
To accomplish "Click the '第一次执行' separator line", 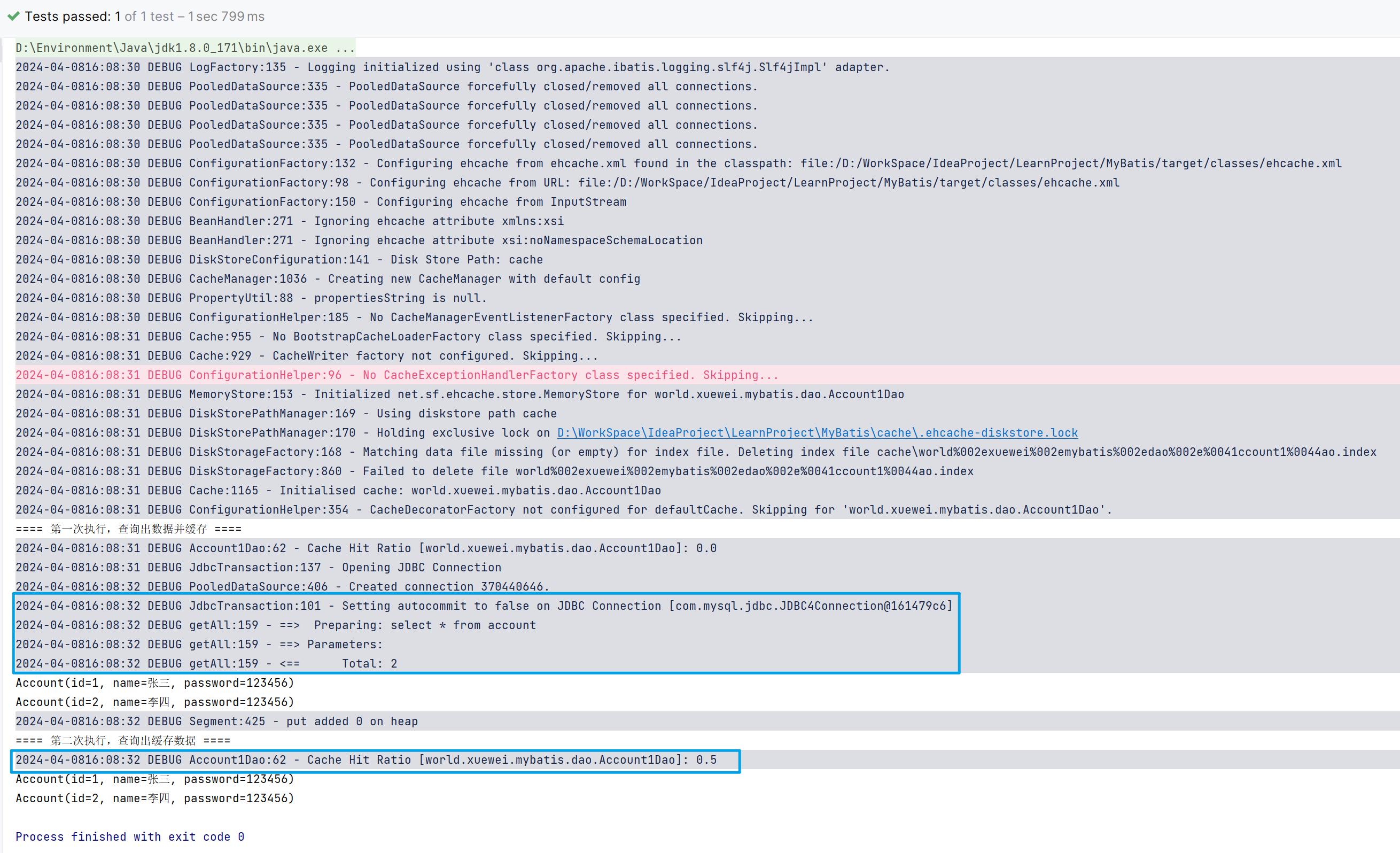I will pos(128,529).
